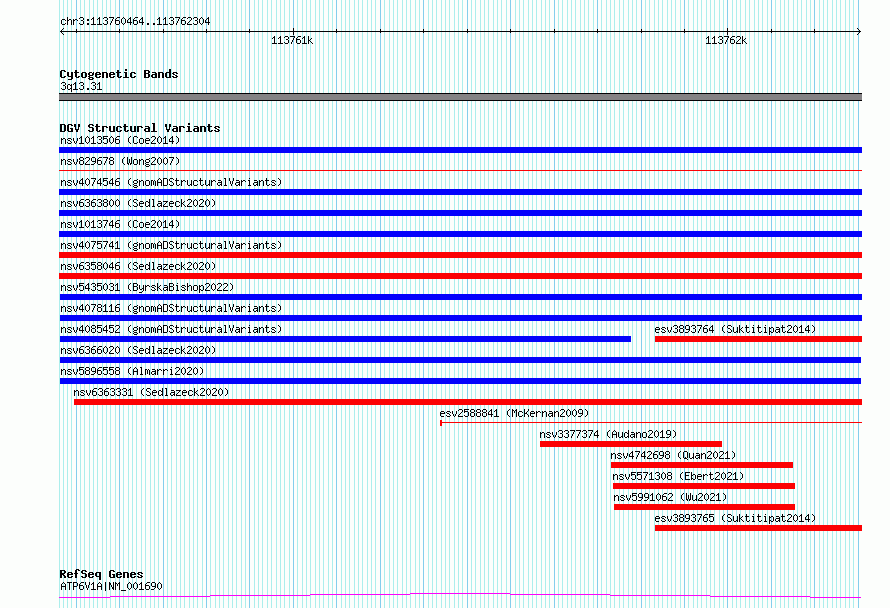
Task: Select the blue bar beneath nsv4074546
Action: click(x=460, y=192)
